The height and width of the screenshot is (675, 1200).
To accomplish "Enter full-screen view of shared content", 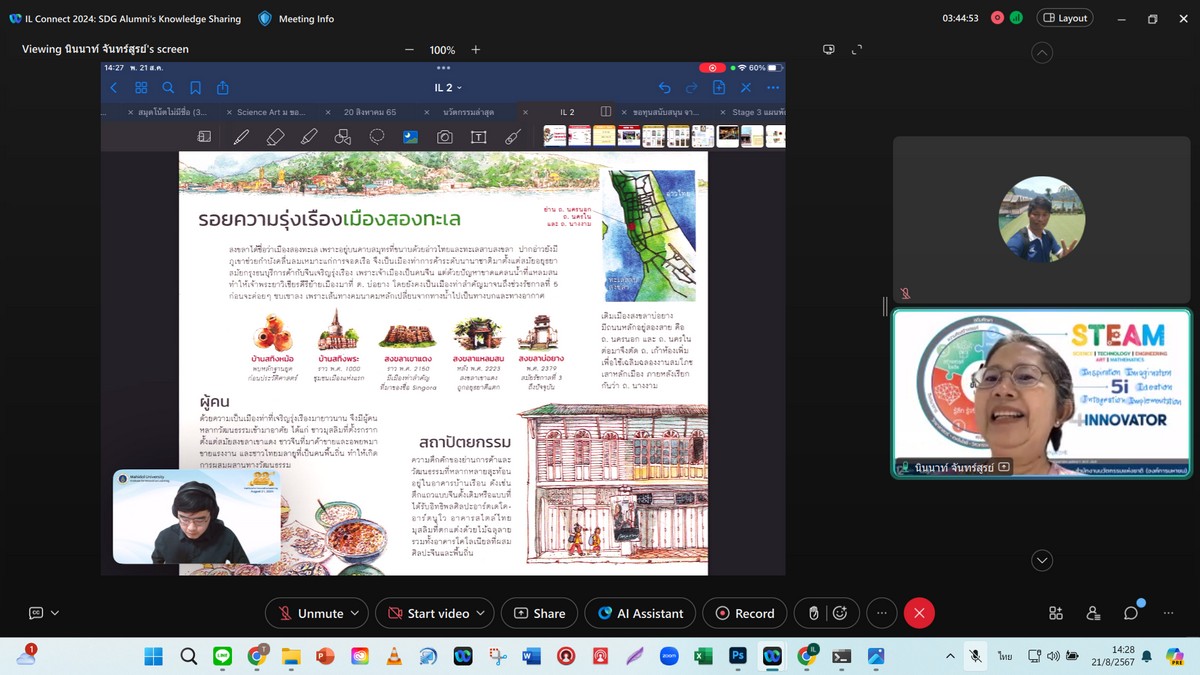I will [857, 50].
